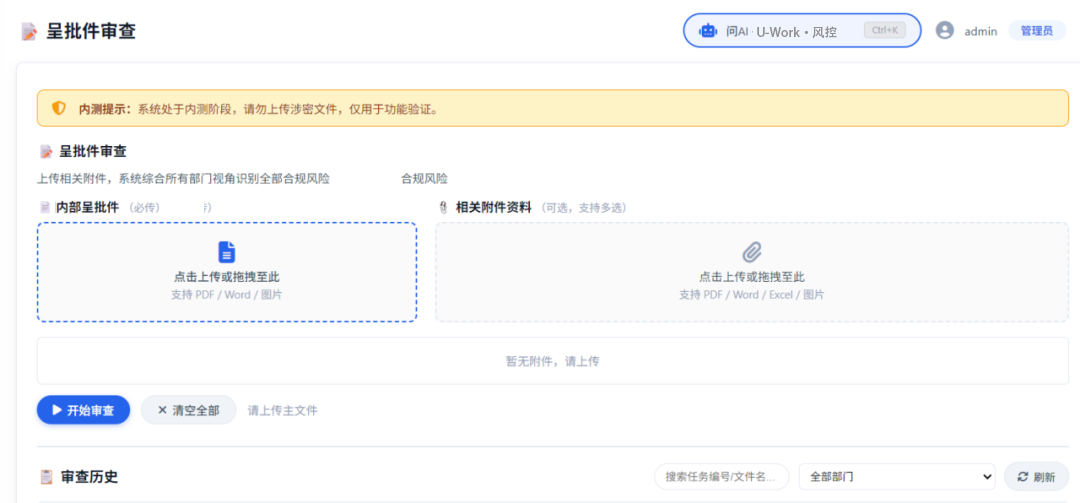Click the blue document upload icon

[227, 252]
